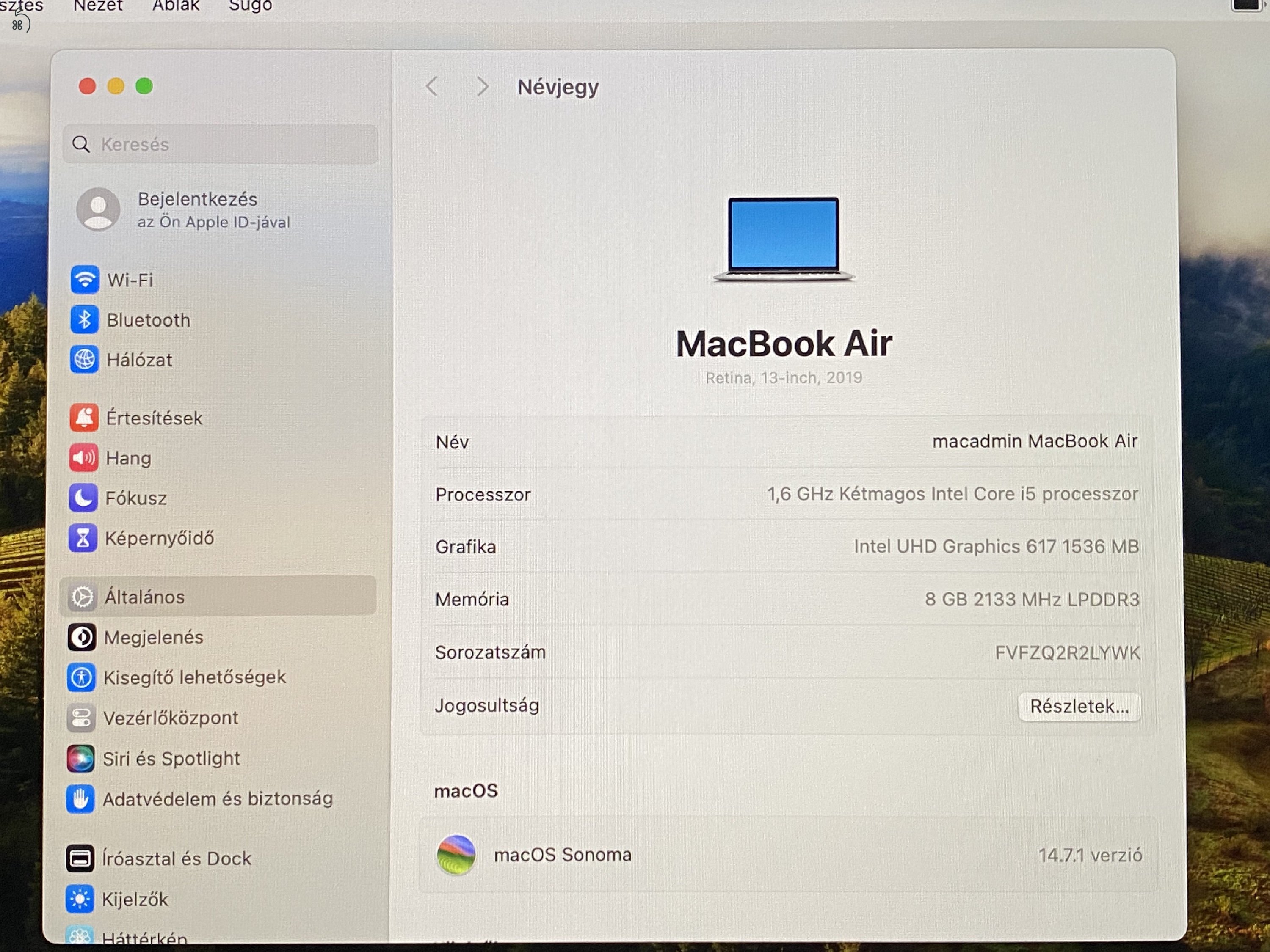Open the Wi-Fi settings icon
The width and height of the screenshot is (1270, 952).
(84, 280)
